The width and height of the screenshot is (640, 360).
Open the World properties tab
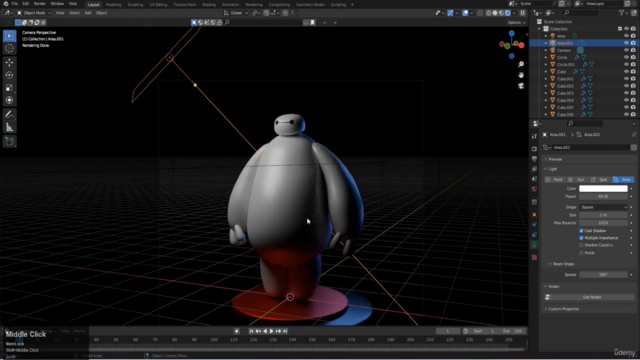tap(534, 189)
